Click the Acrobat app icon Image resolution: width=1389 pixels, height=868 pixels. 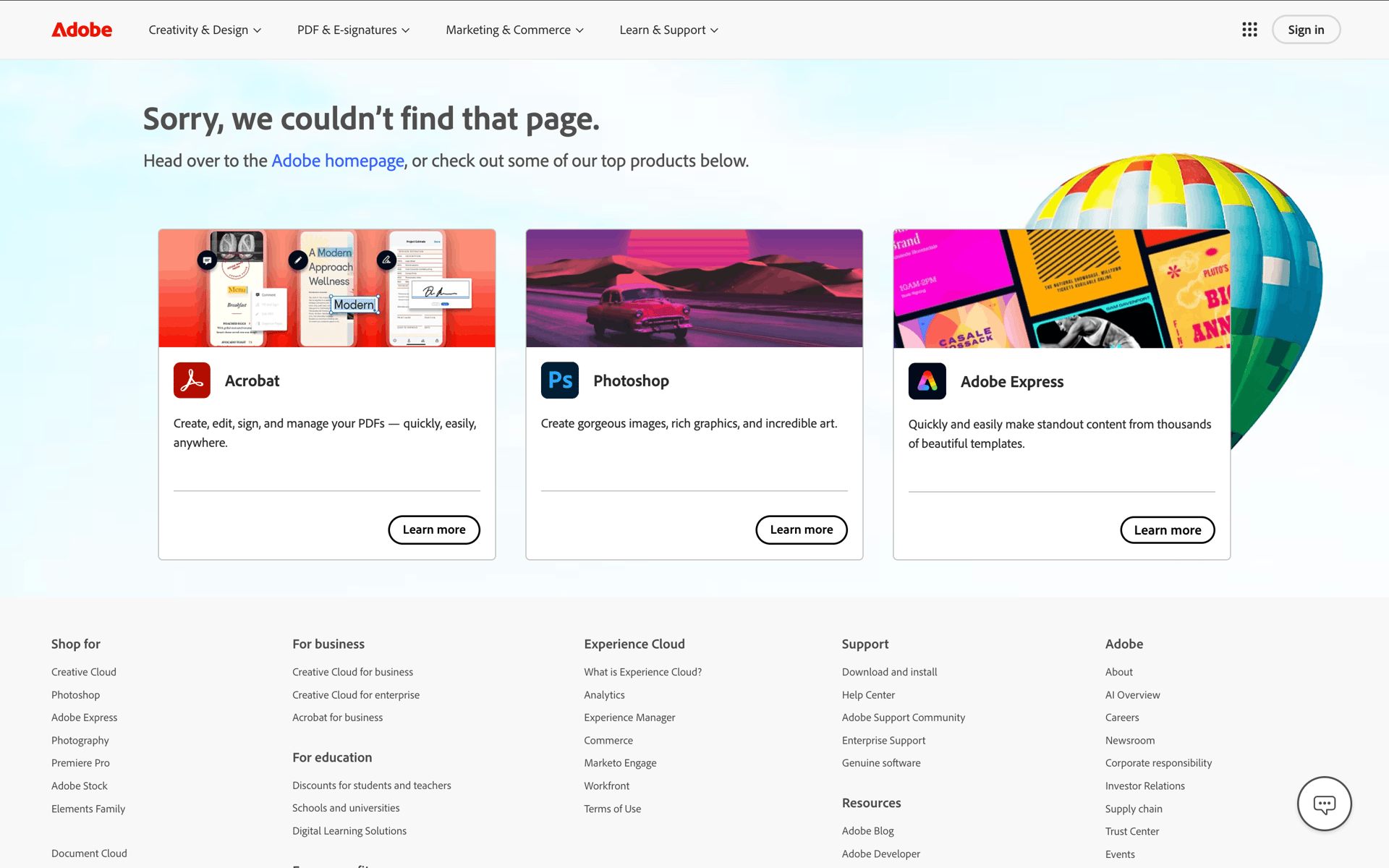pos(192,380)
